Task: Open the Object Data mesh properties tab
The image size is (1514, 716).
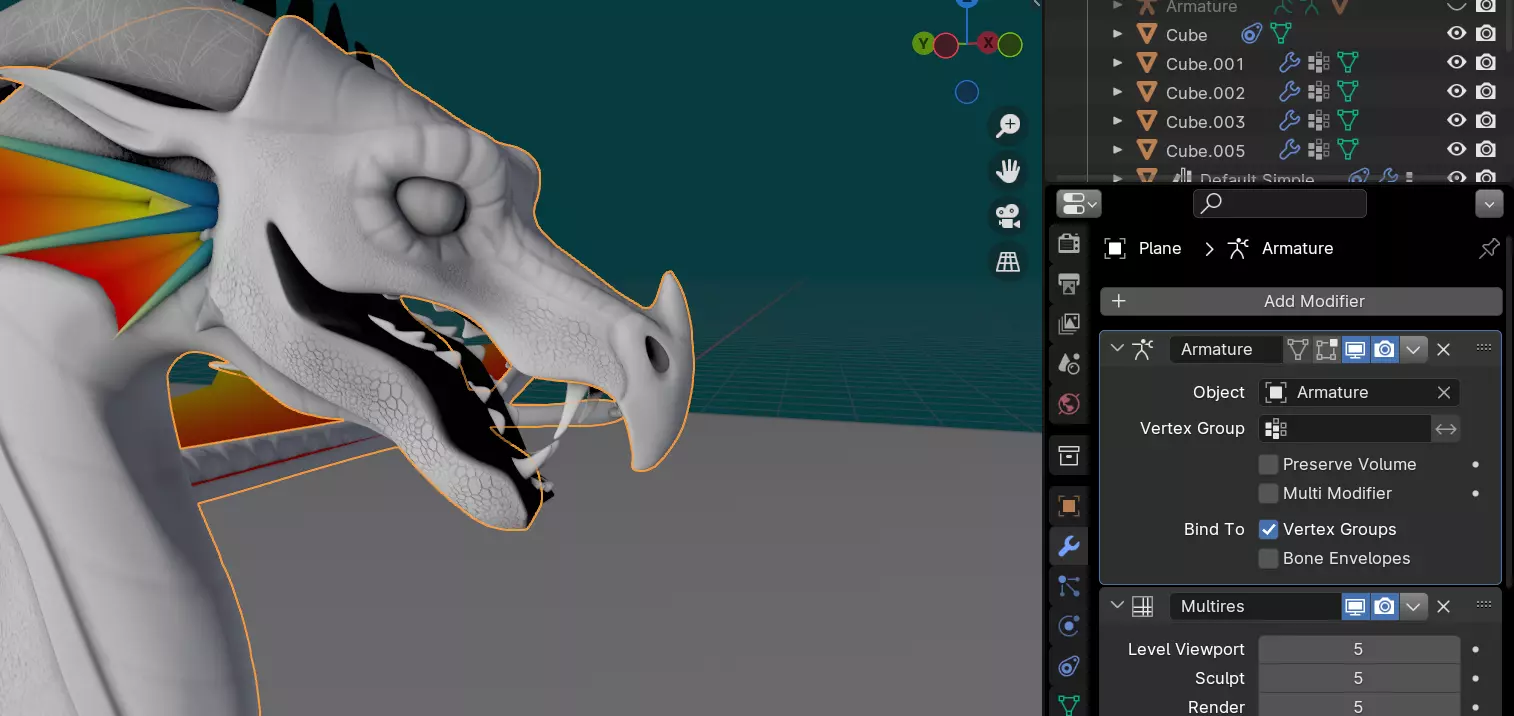Action: 1069,704
